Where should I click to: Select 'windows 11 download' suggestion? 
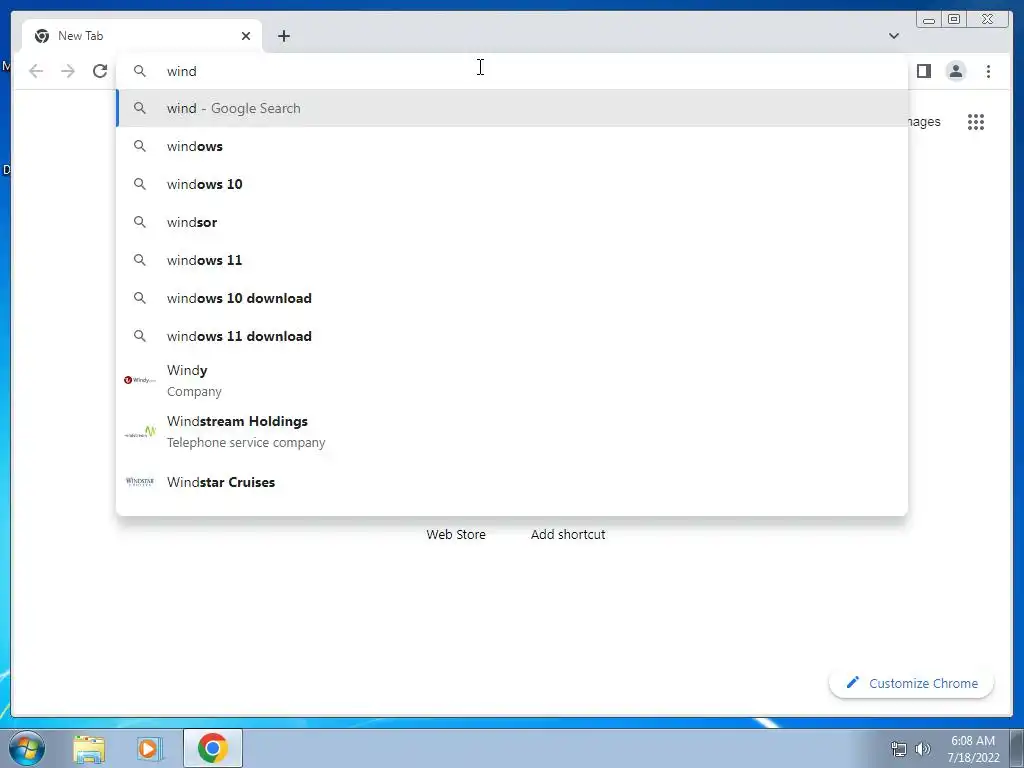(511, 336)
